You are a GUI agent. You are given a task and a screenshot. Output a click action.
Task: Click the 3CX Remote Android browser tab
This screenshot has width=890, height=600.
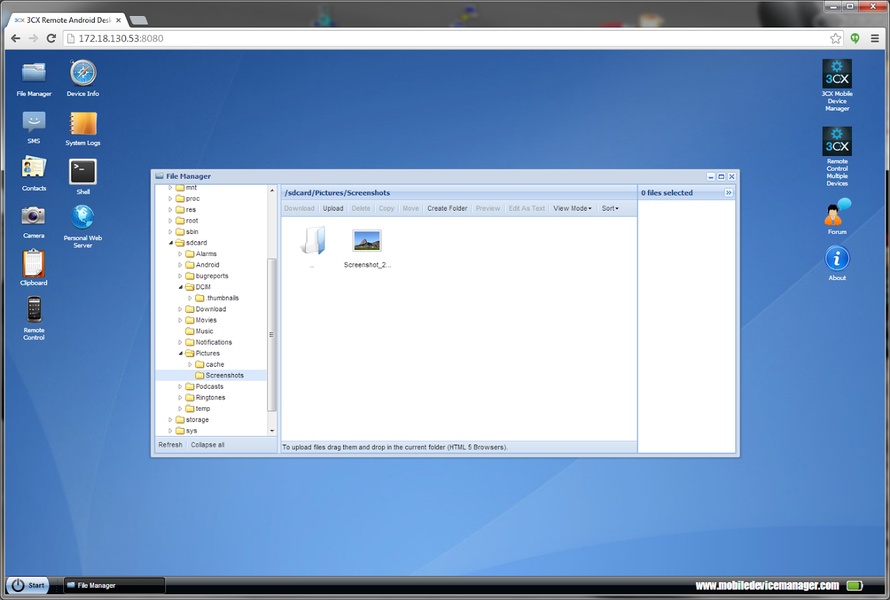tap(67, 20)
